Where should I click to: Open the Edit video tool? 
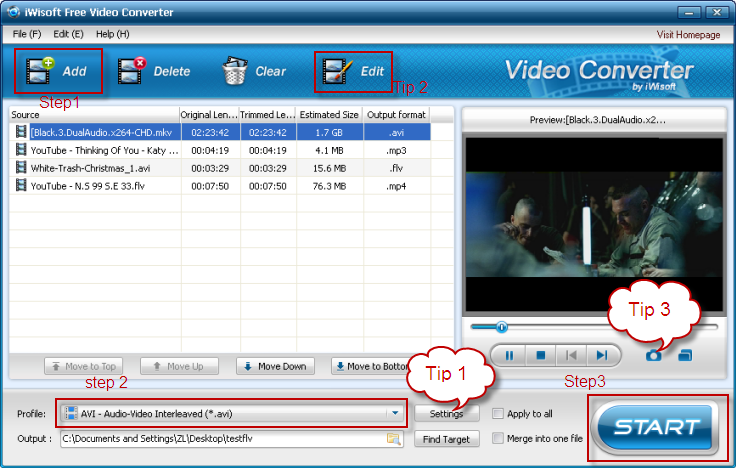(353, 71)
